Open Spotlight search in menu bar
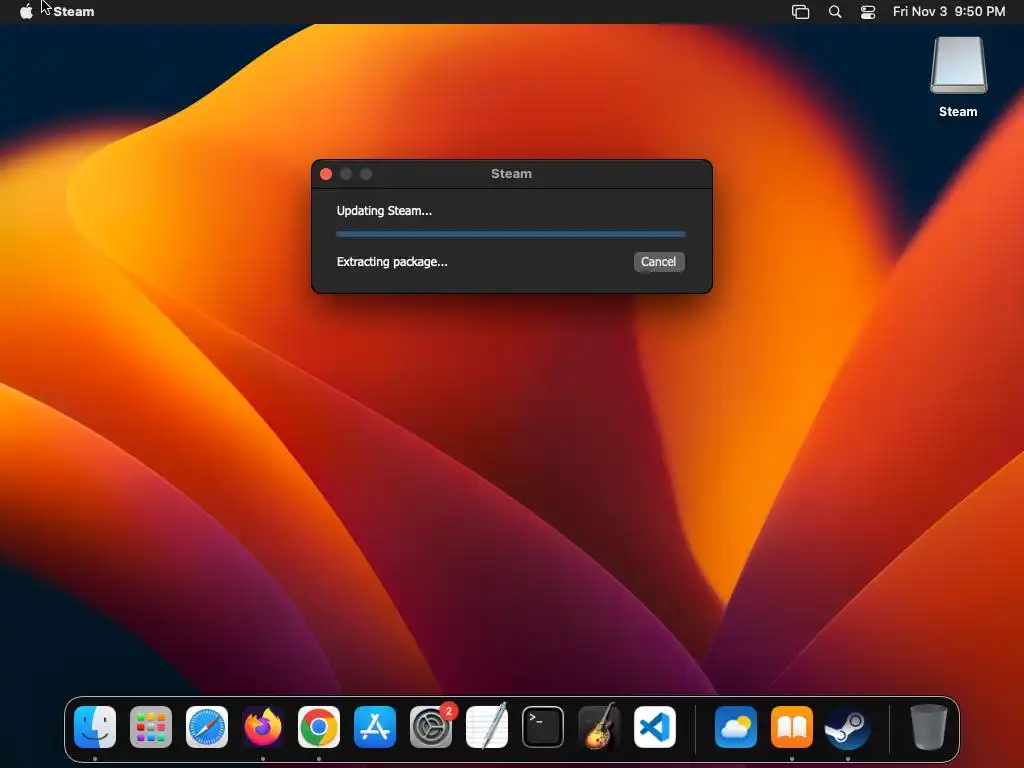Viewport: 1024px width, 768px height. point(835,11)
